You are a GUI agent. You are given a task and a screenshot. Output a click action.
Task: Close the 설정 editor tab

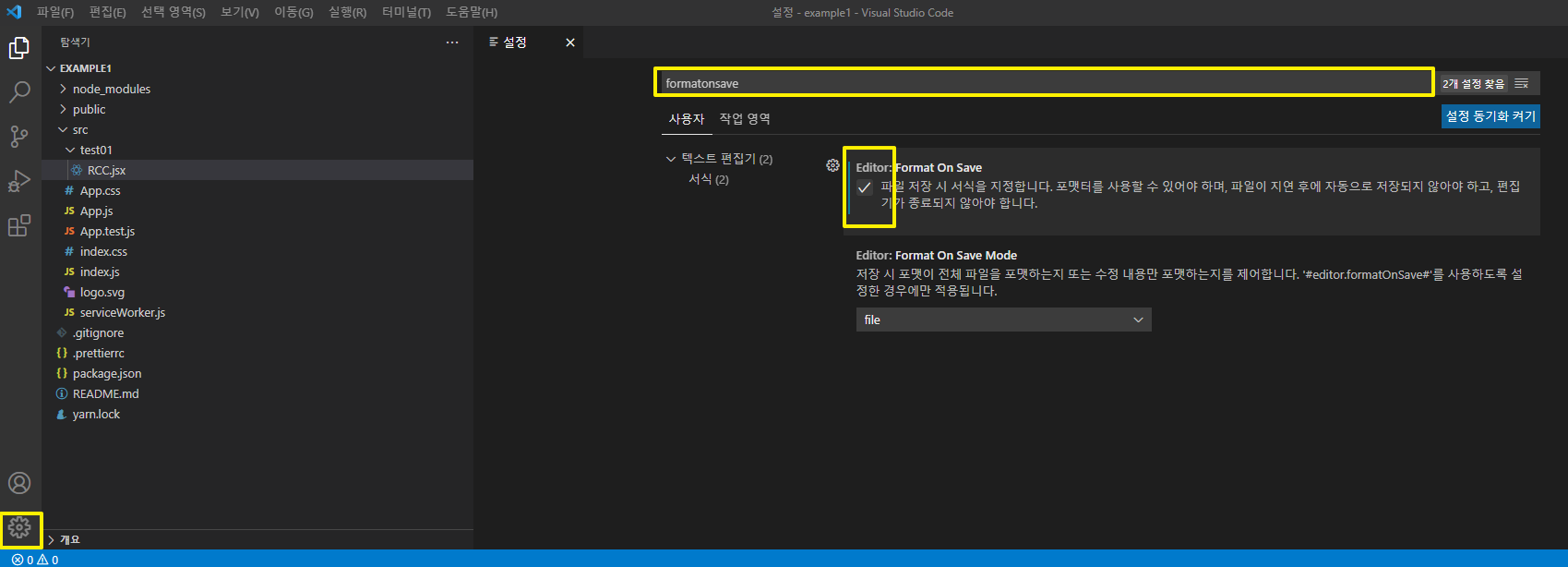point(570,42)
